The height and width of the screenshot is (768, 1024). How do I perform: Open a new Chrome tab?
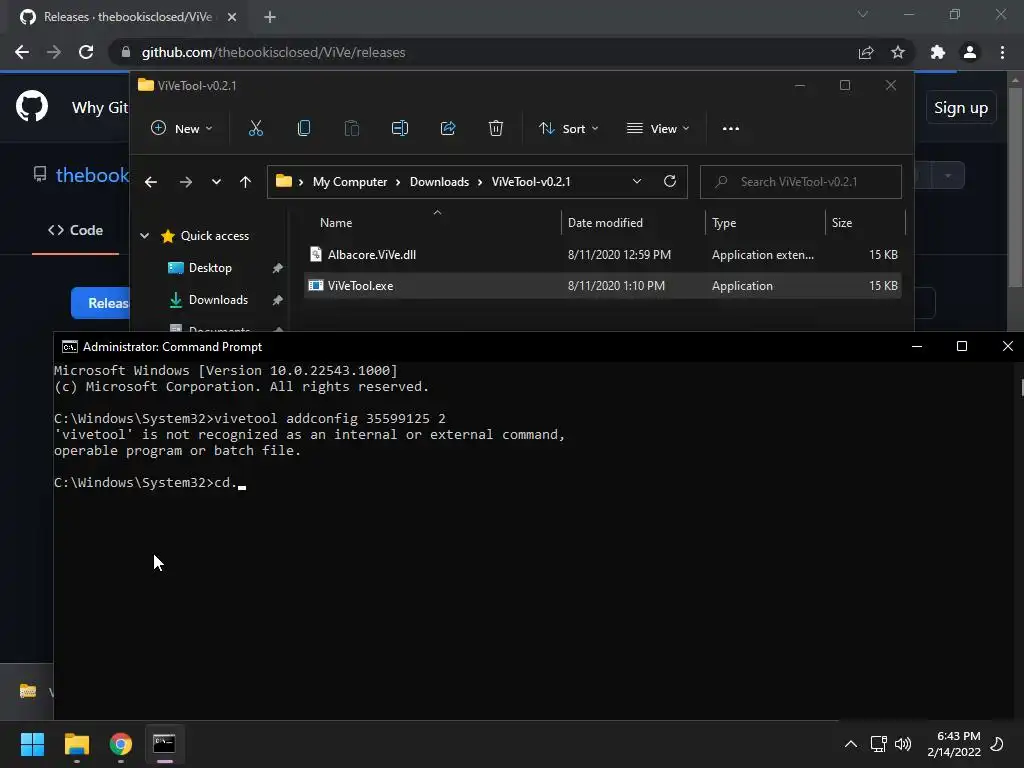[270, 17]
